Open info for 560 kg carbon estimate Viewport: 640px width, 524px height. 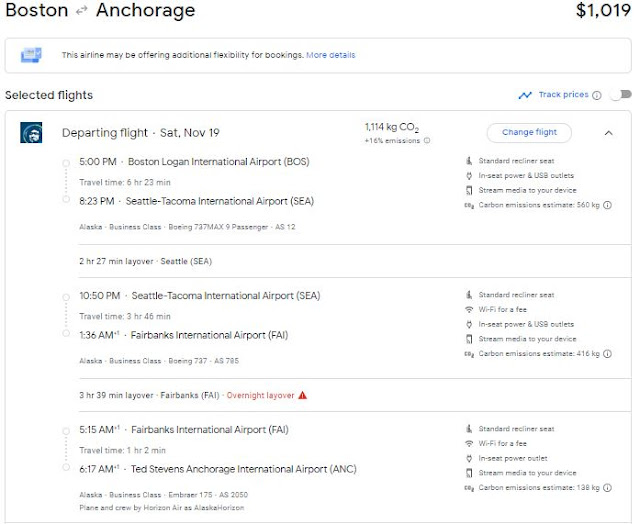point(609,206)
